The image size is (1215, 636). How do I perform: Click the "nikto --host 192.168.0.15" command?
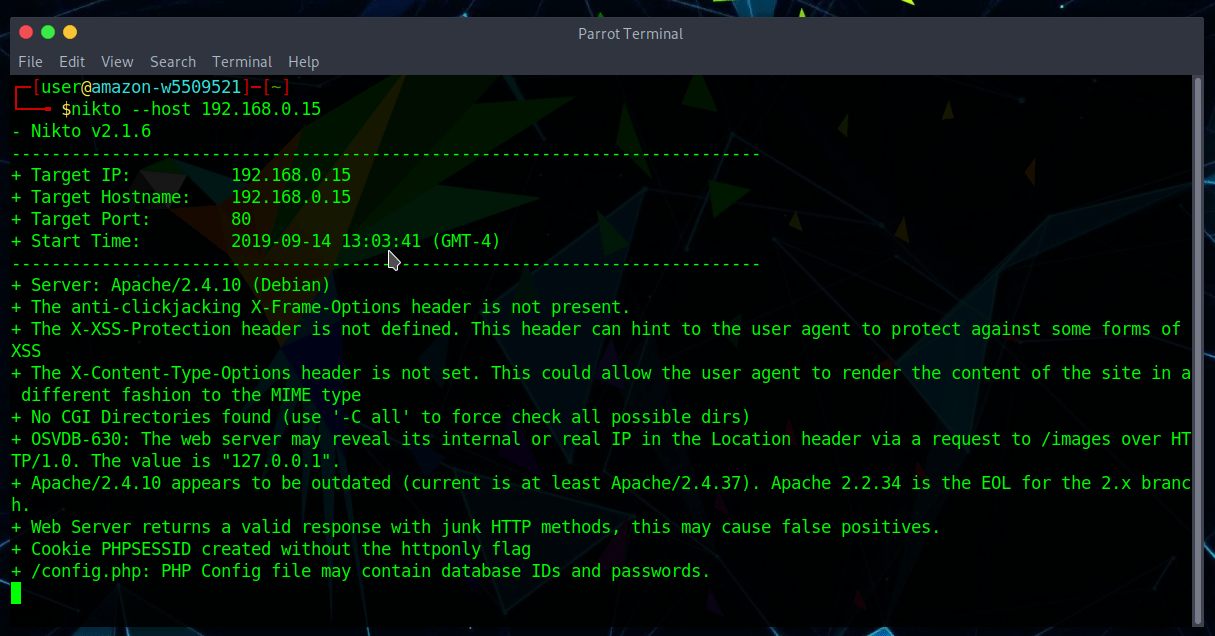pos(196,109)
